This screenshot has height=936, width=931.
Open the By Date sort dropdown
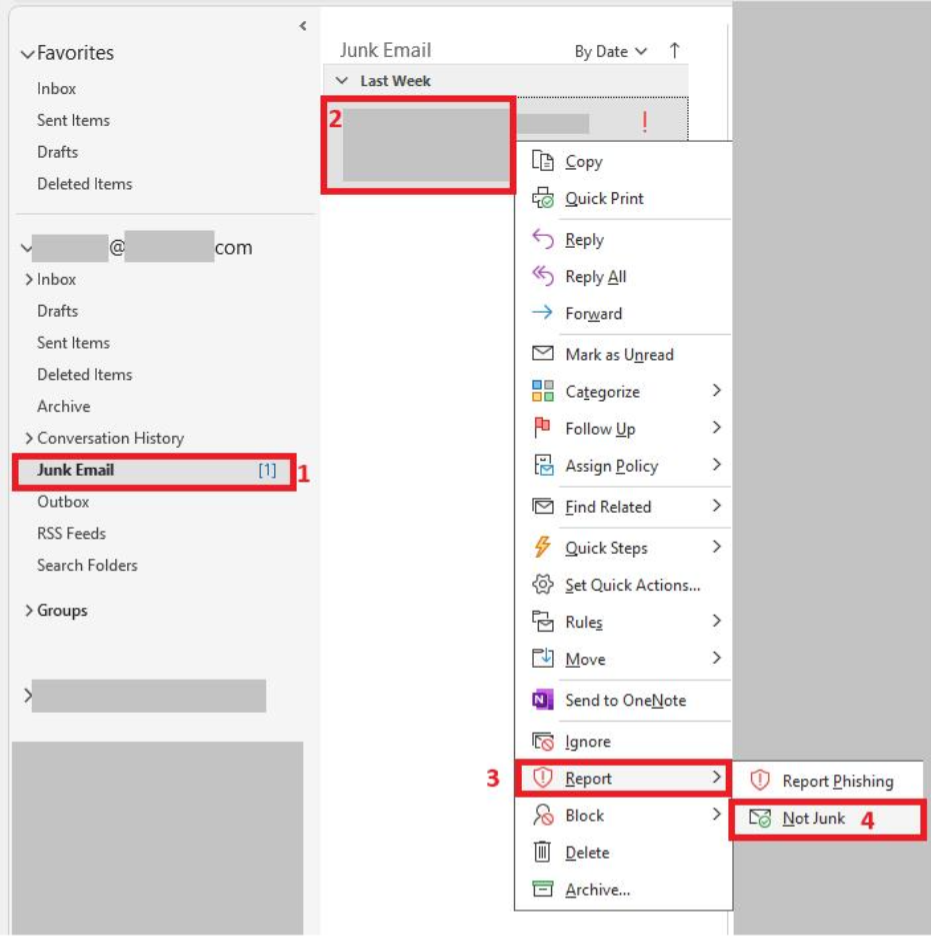pos(611,51)
